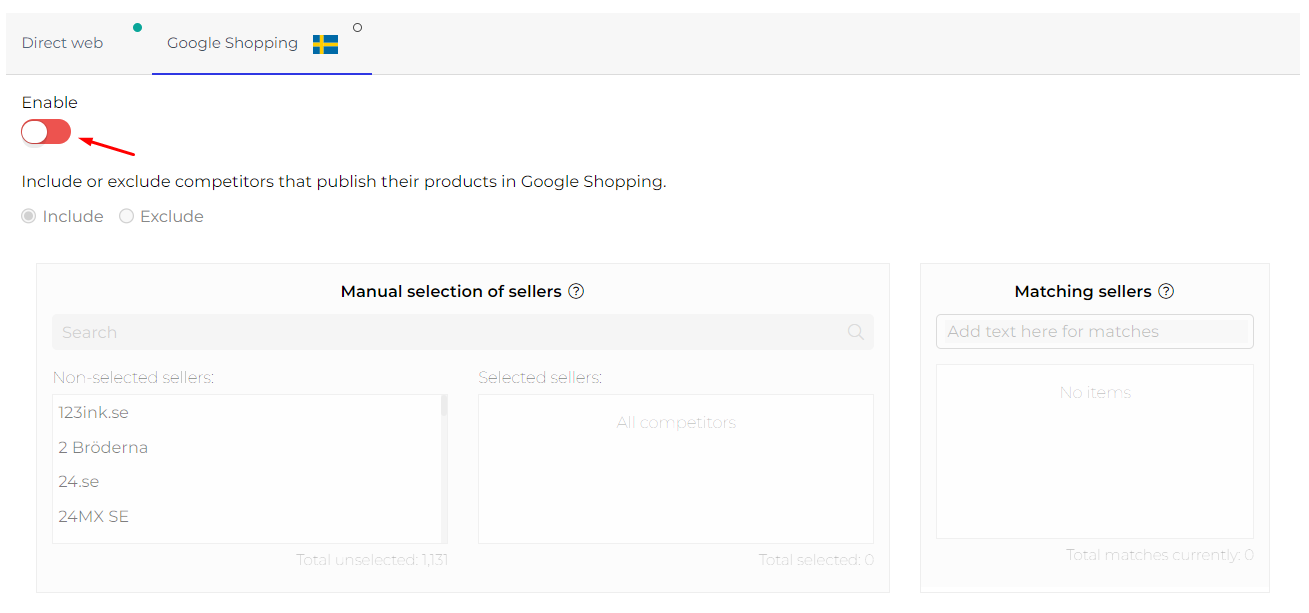The image size is (1309, 613).
Task: Select 123ink.se from non-selected sellers
Action: point(94,412)
